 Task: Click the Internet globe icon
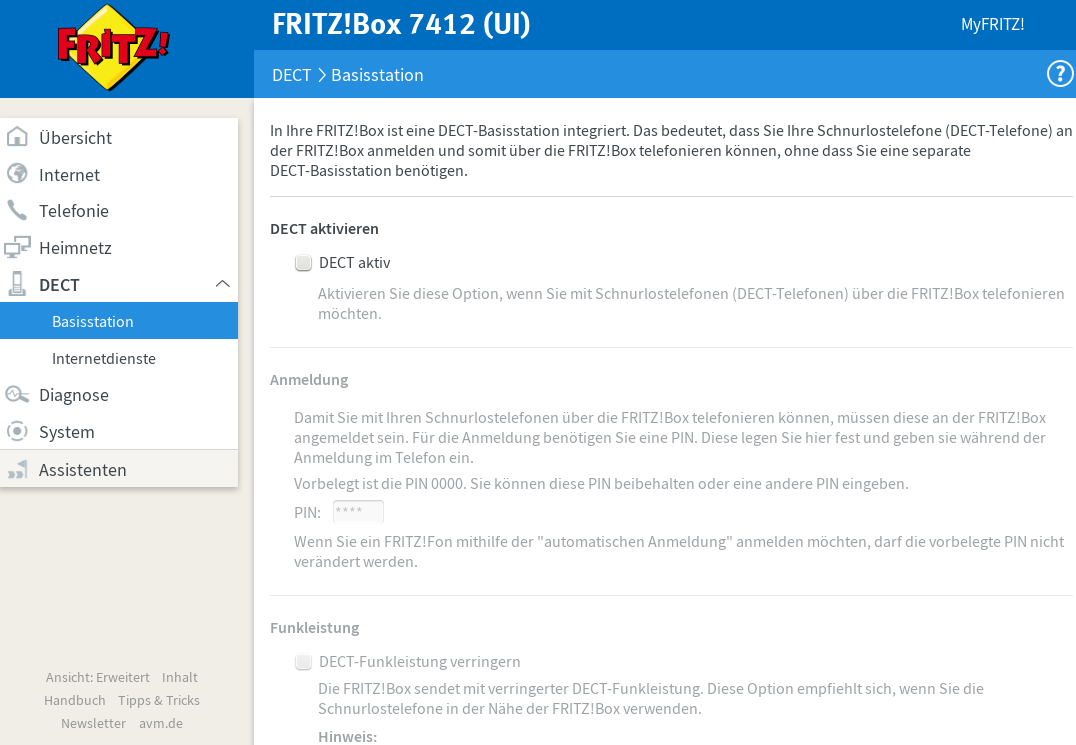(17, 174)
